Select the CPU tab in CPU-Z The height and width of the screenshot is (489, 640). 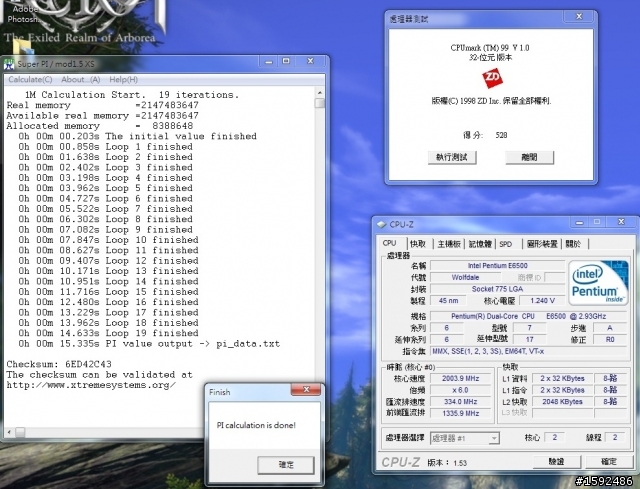(389, 243)
